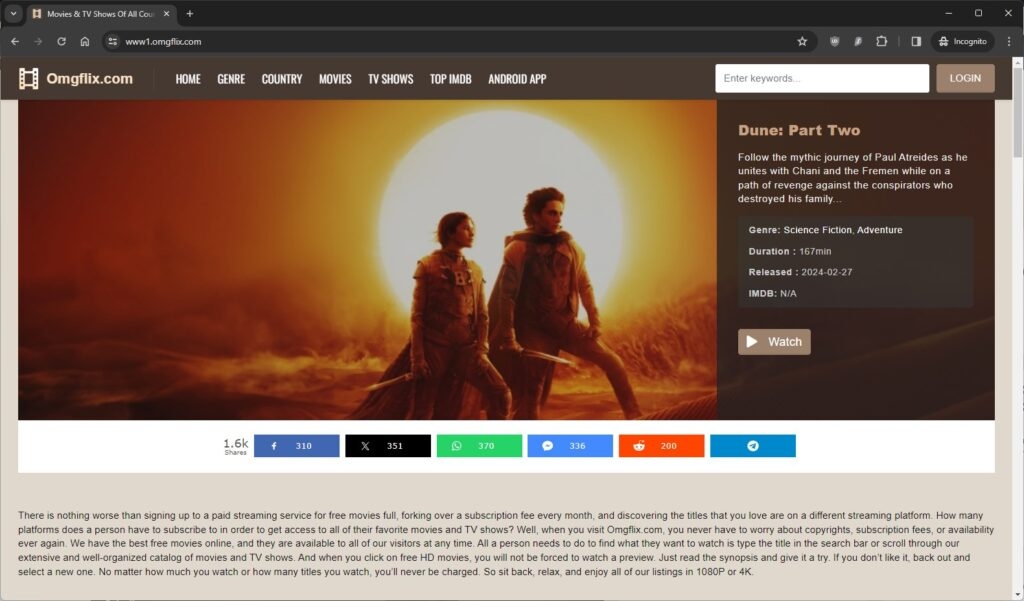Share on Reddit button with 200 shares
Screen dimensions: 1024x601
(662, 446)
